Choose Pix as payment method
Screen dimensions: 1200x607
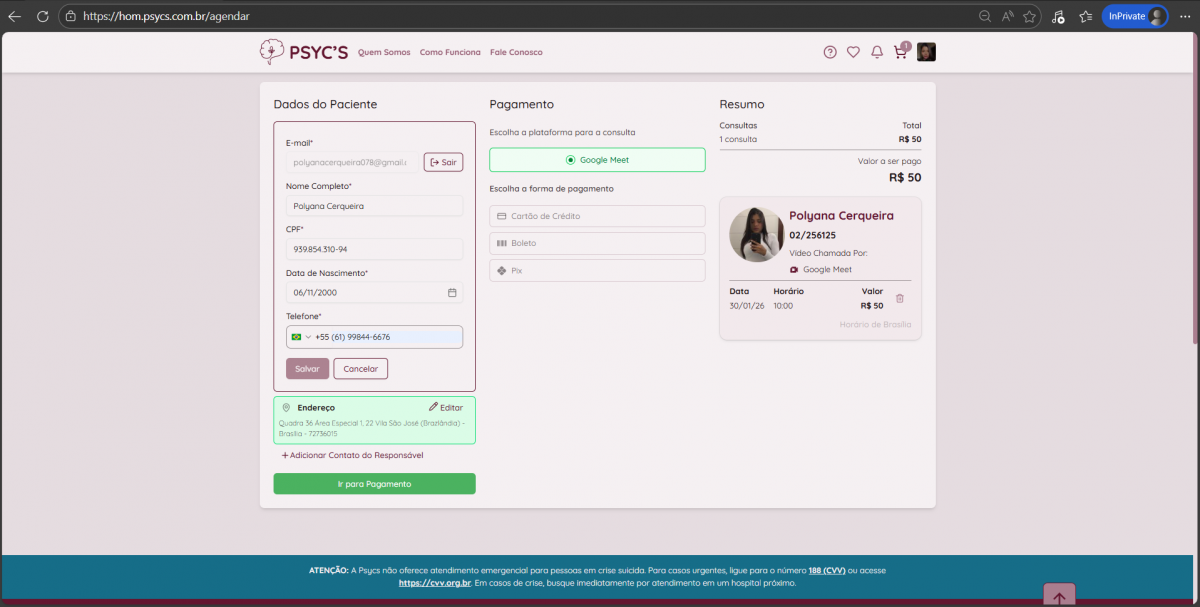tap(597, 271)
